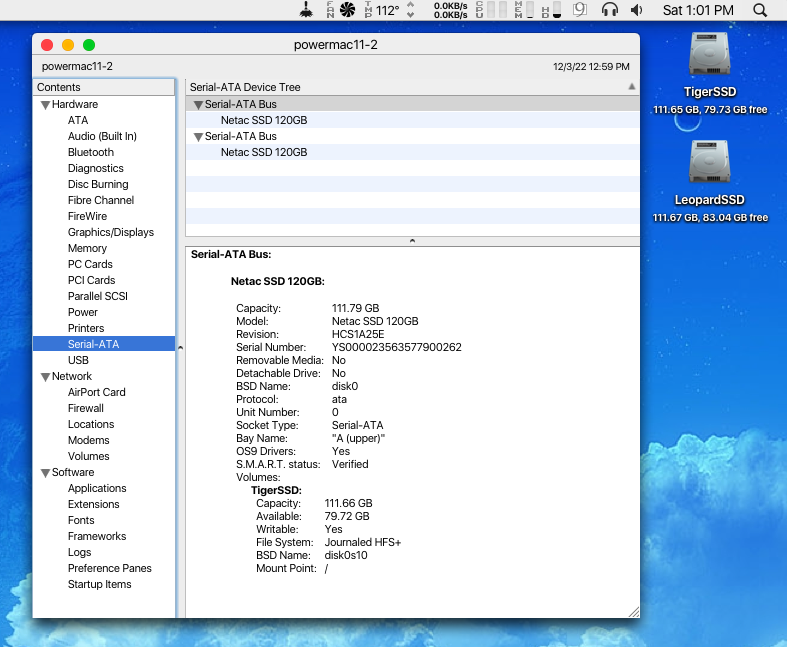Click the headphones menu bar icon
The width and height of the screenshot is (787, 647).
609,10
